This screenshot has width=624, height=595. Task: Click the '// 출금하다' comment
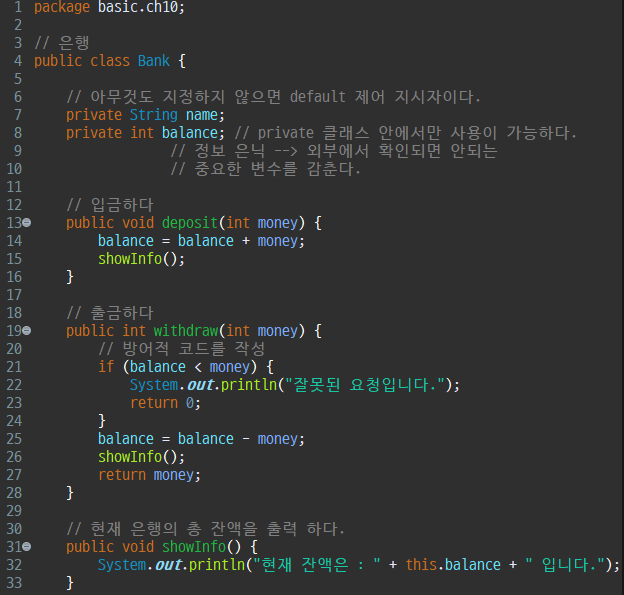pos(110,313)
